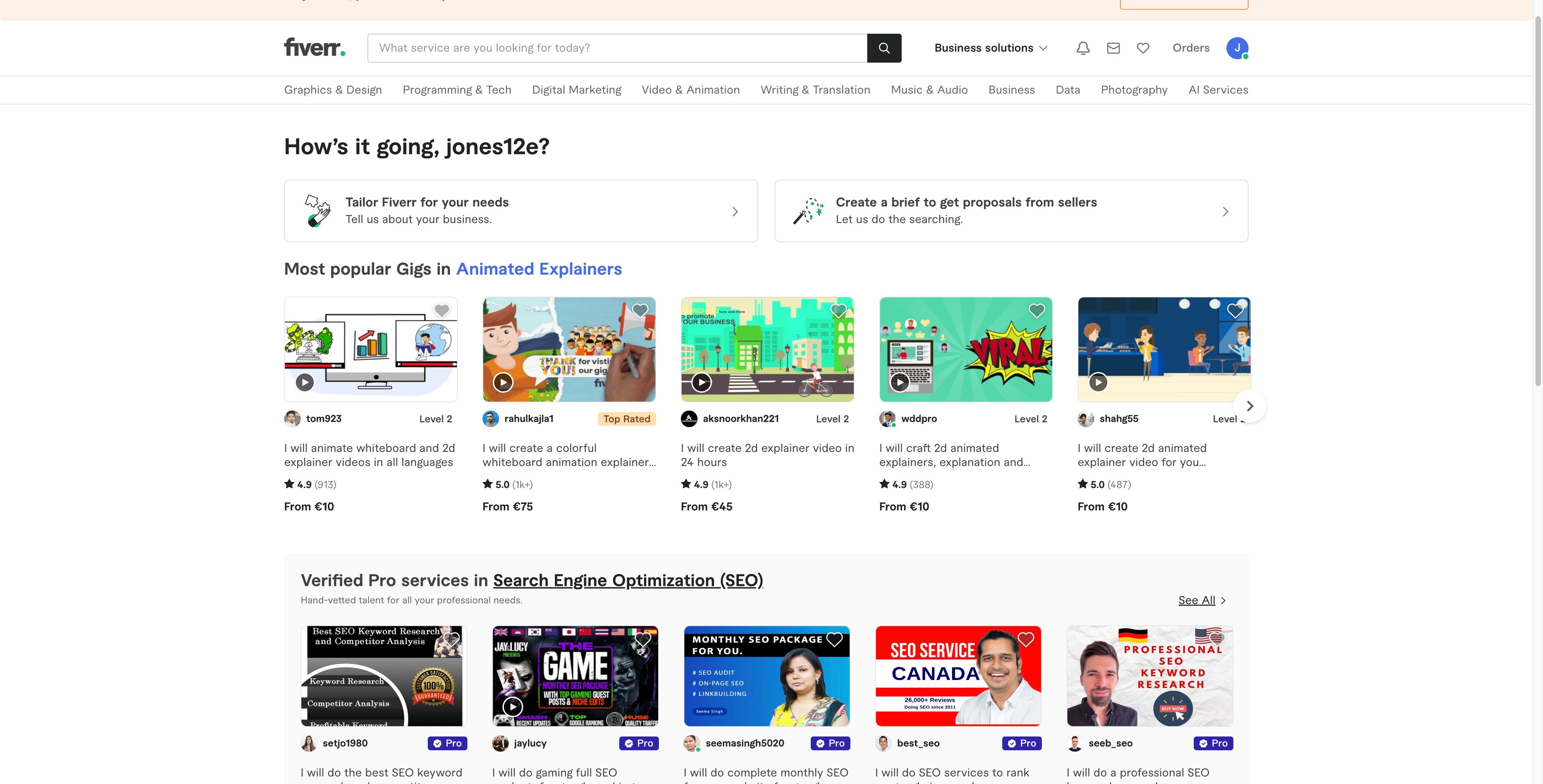Click the Animated Explainers link

[538, 269]
